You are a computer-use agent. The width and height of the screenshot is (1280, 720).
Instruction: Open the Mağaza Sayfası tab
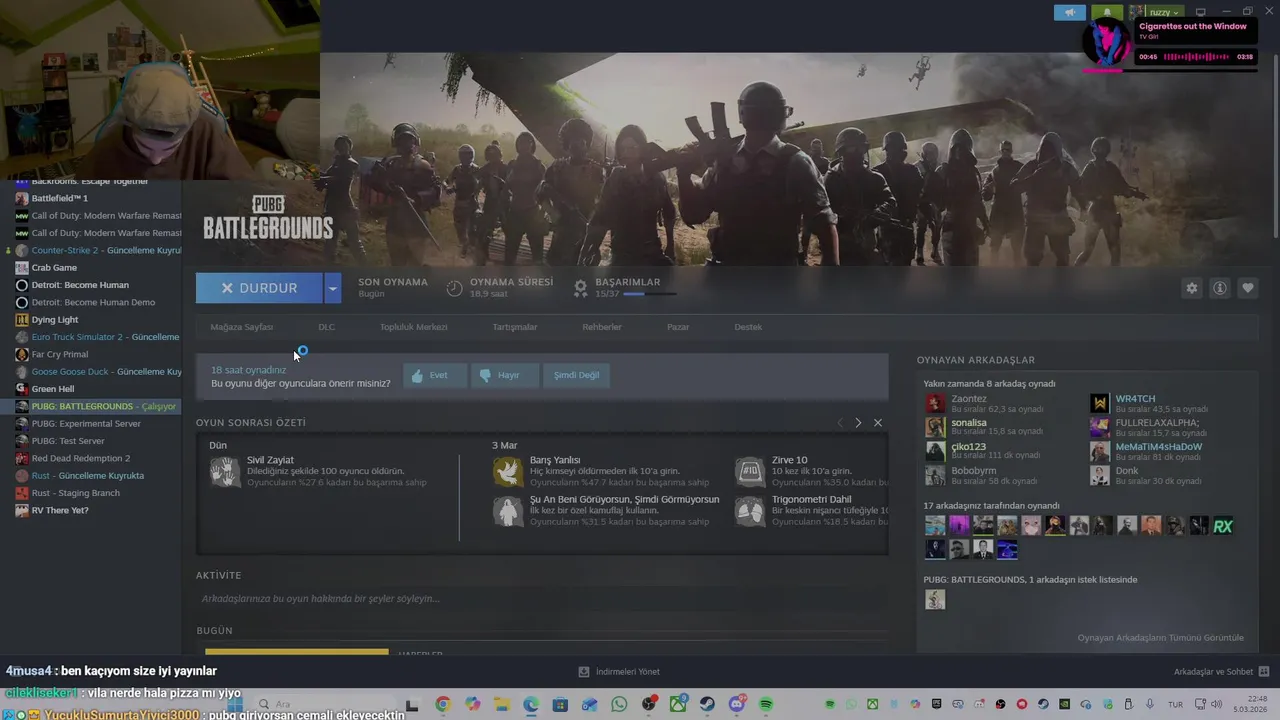click(241, 327)
